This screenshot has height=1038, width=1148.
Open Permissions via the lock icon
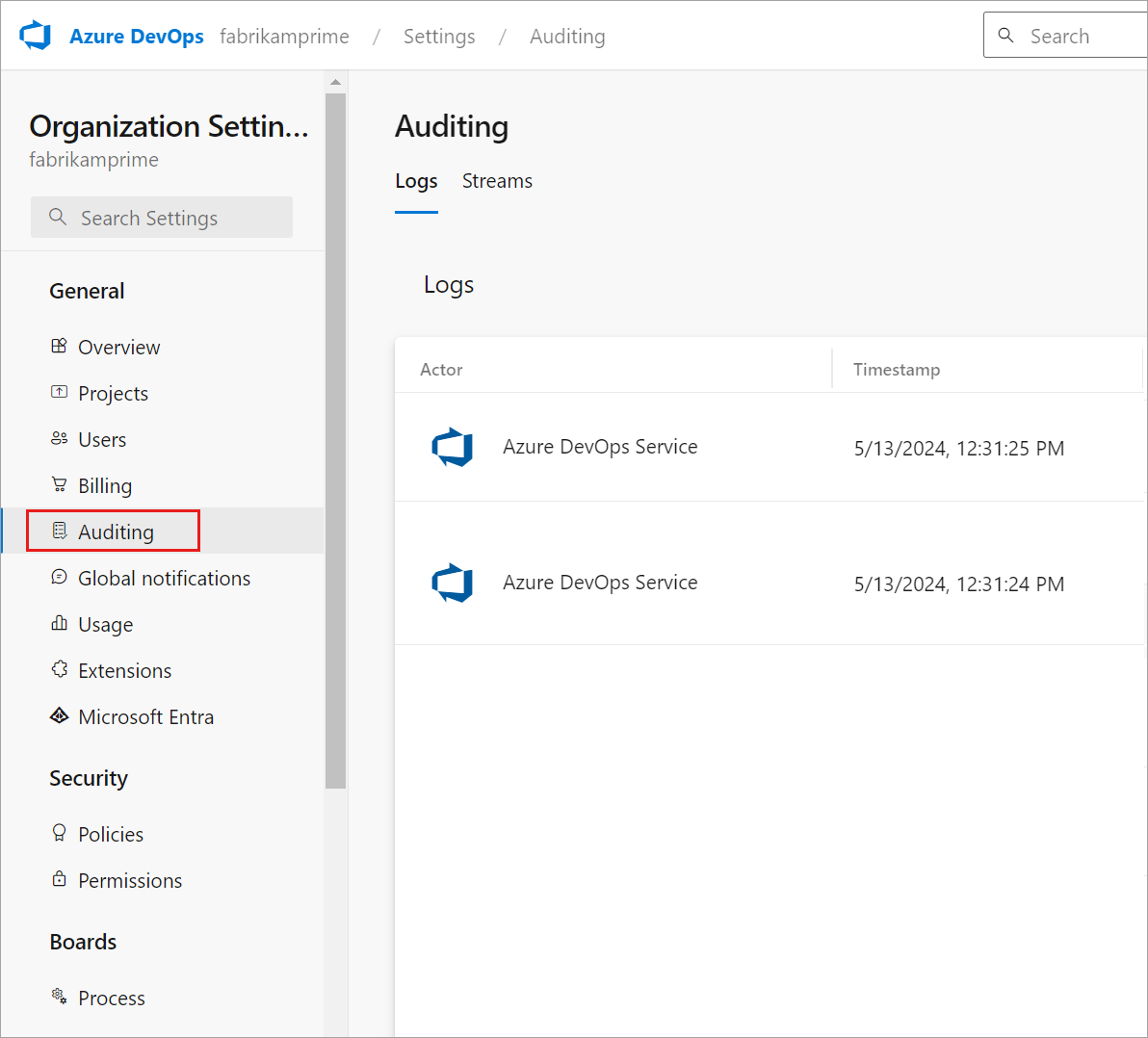pos(59,879)
